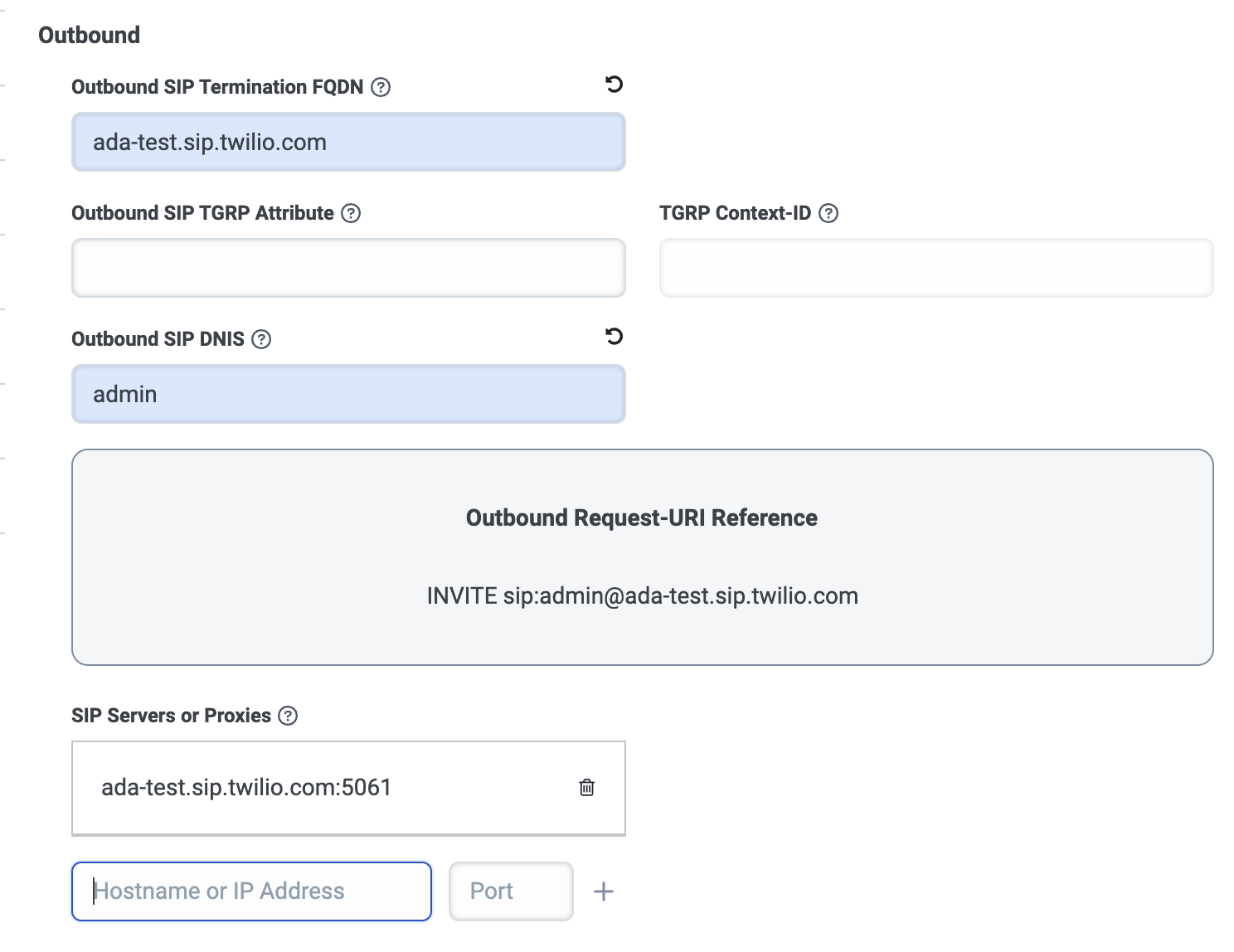
Task: Focus the Outbound SIP TGRP Attribute field
Action: [348, 268]
